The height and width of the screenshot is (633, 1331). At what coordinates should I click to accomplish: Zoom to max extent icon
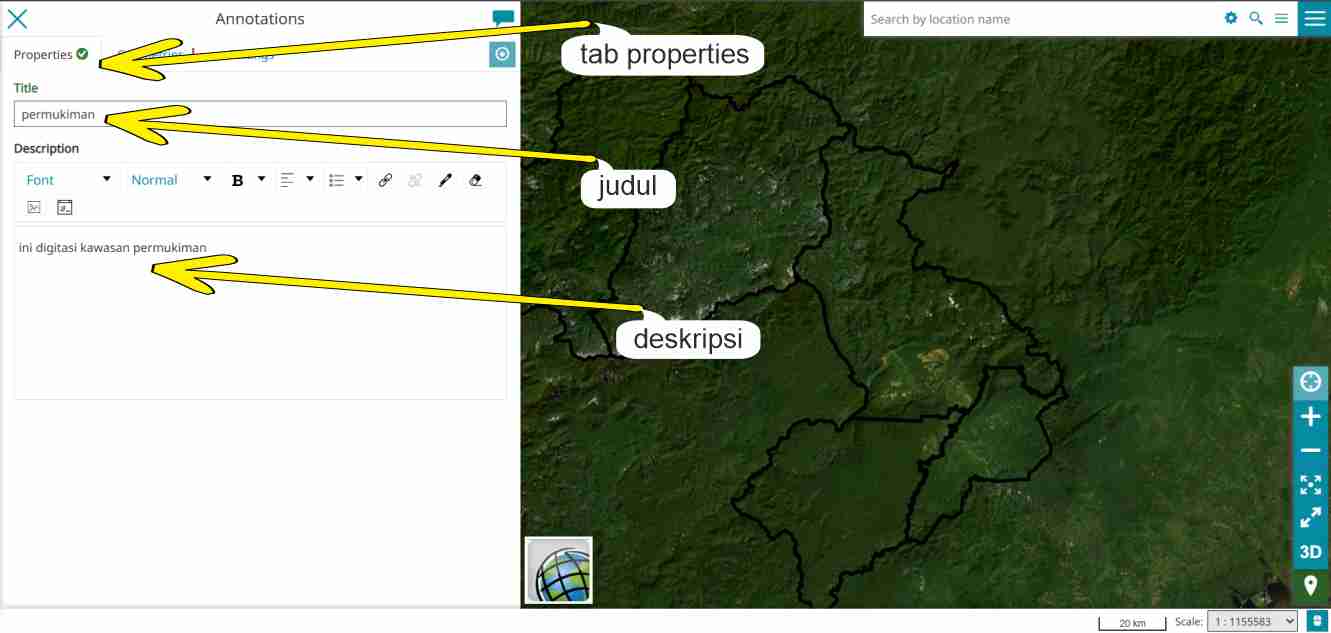[1310, 485]
